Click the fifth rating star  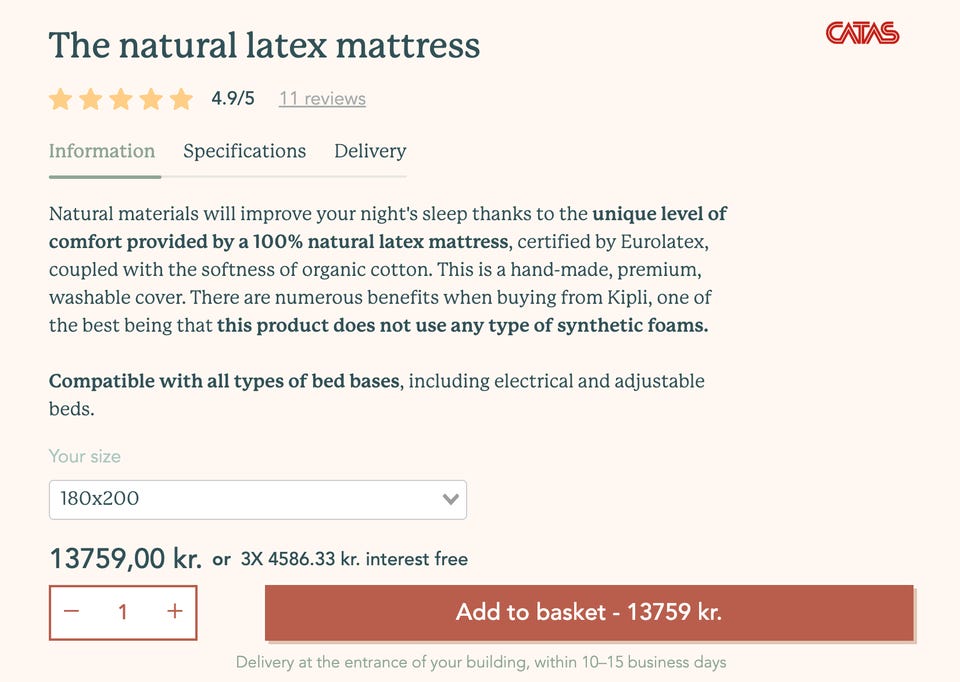181,99
